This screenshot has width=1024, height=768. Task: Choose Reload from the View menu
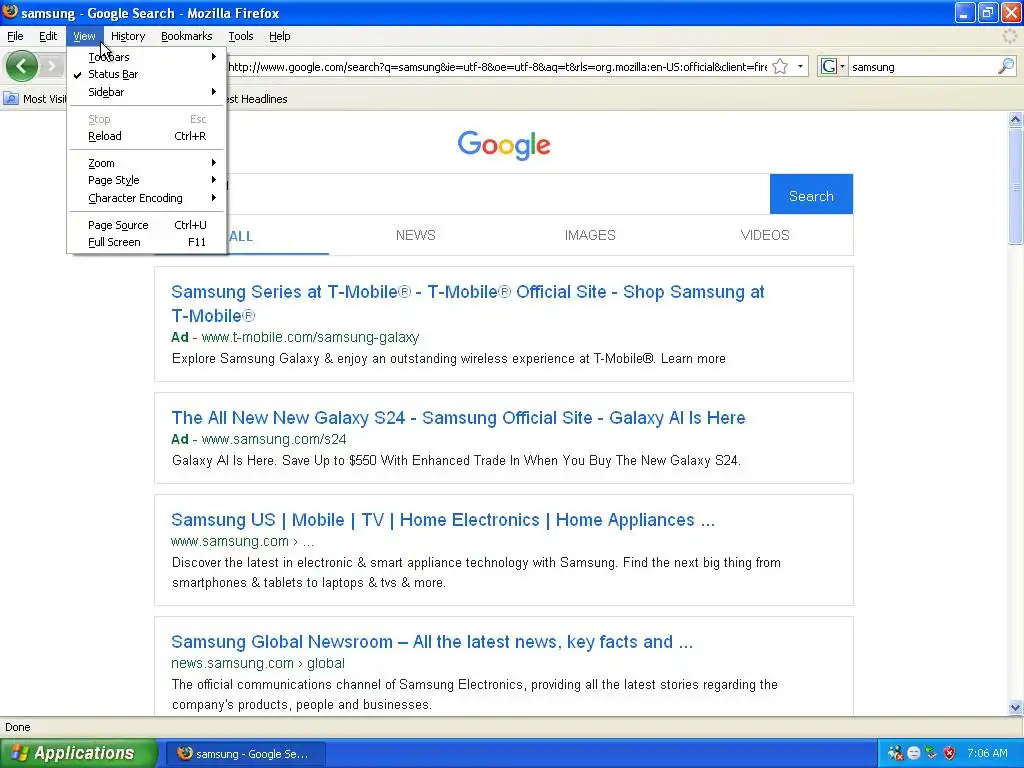coord(146,136)
